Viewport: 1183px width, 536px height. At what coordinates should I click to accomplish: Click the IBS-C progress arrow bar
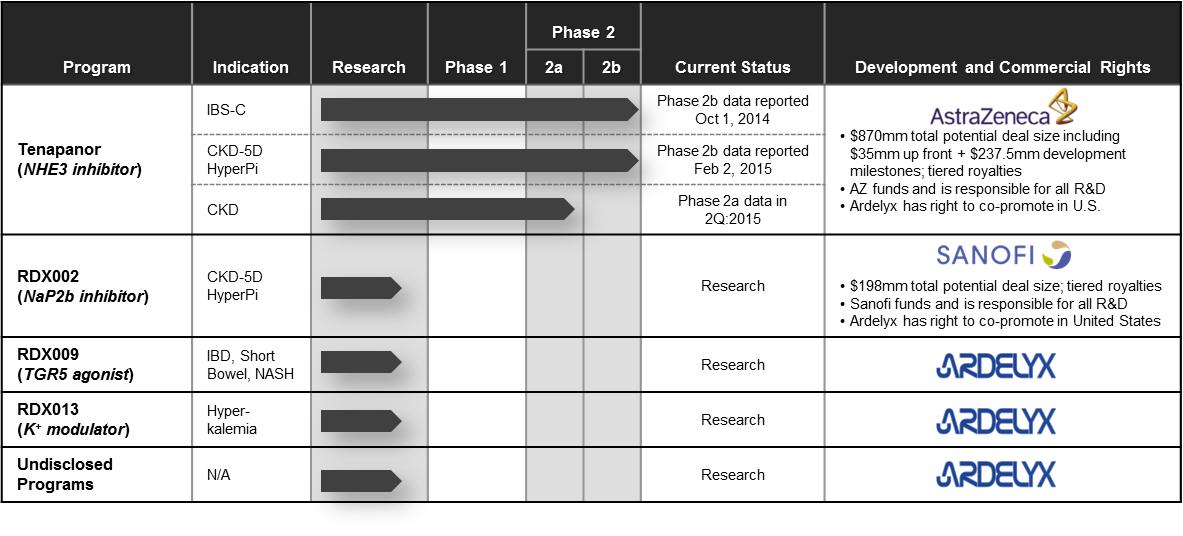[478, 109]
